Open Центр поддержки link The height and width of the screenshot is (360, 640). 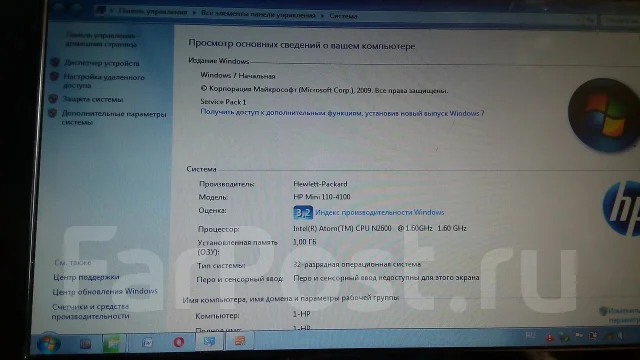[86, 277]
